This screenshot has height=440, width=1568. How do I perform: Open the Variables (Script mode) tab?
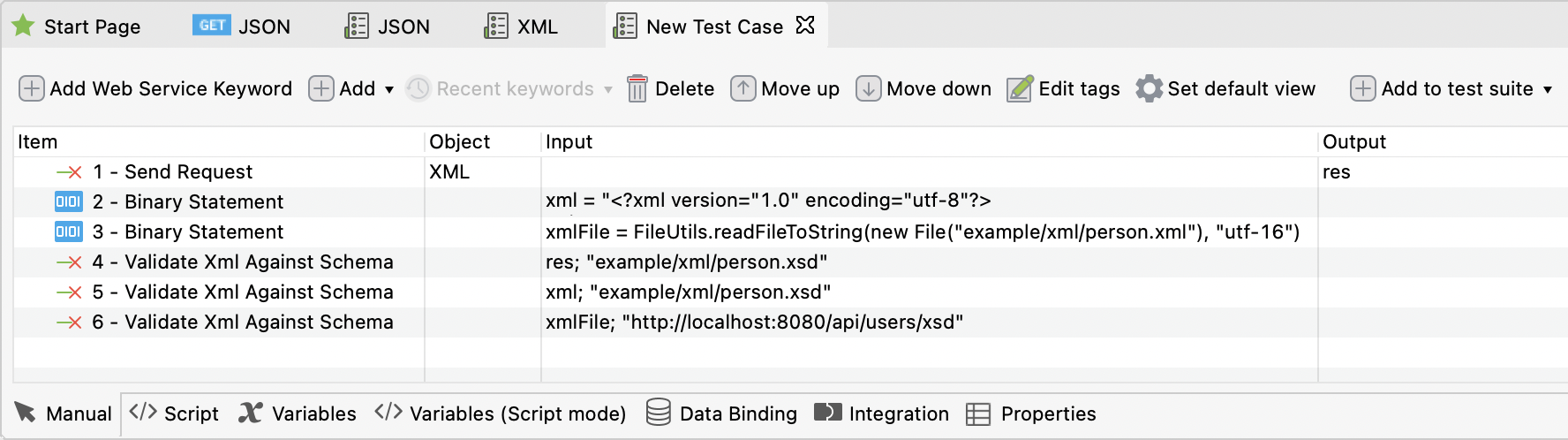[x=501, y=413]
